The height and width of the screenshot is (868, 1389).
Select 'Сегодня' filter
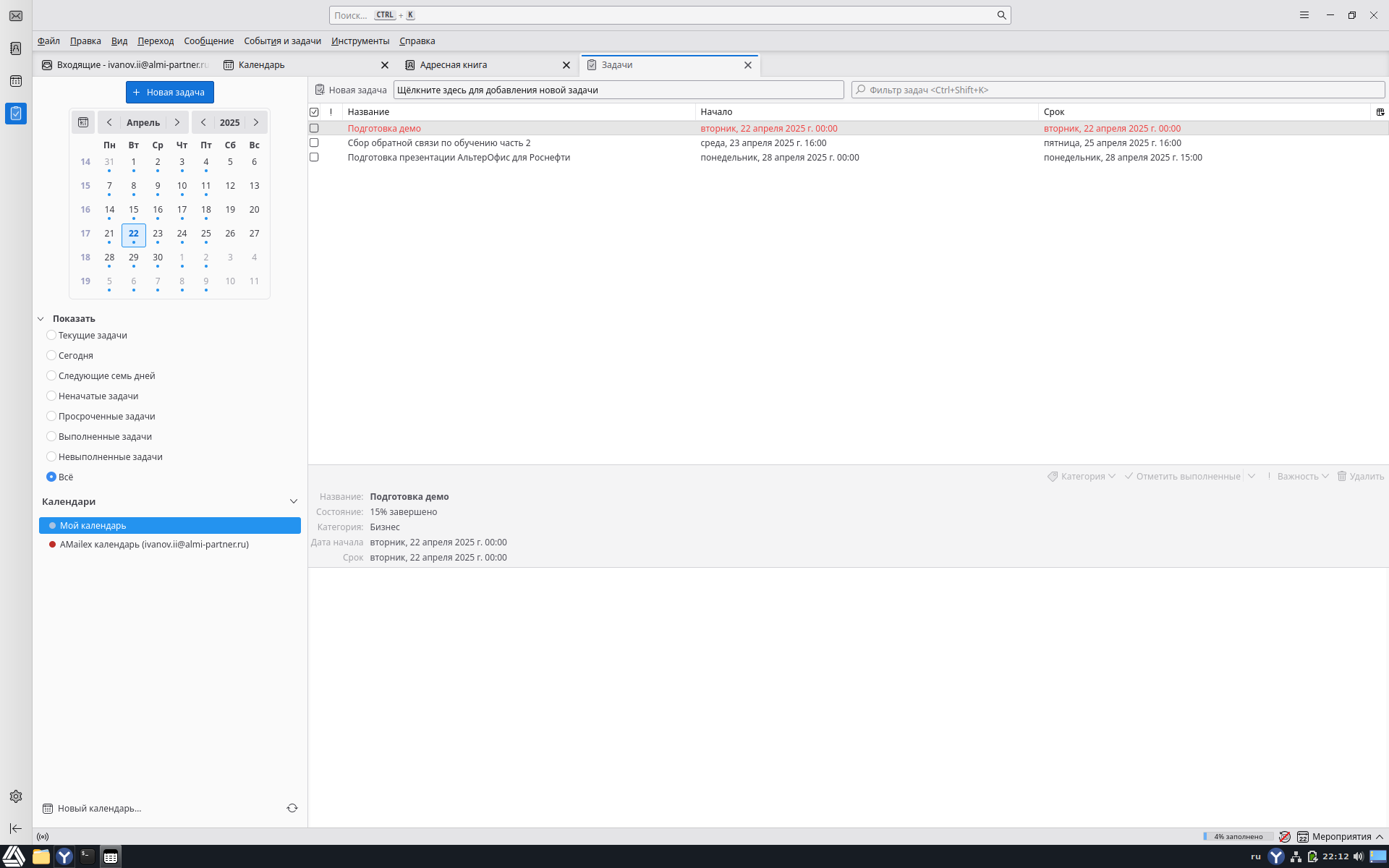tap(51, 355)
